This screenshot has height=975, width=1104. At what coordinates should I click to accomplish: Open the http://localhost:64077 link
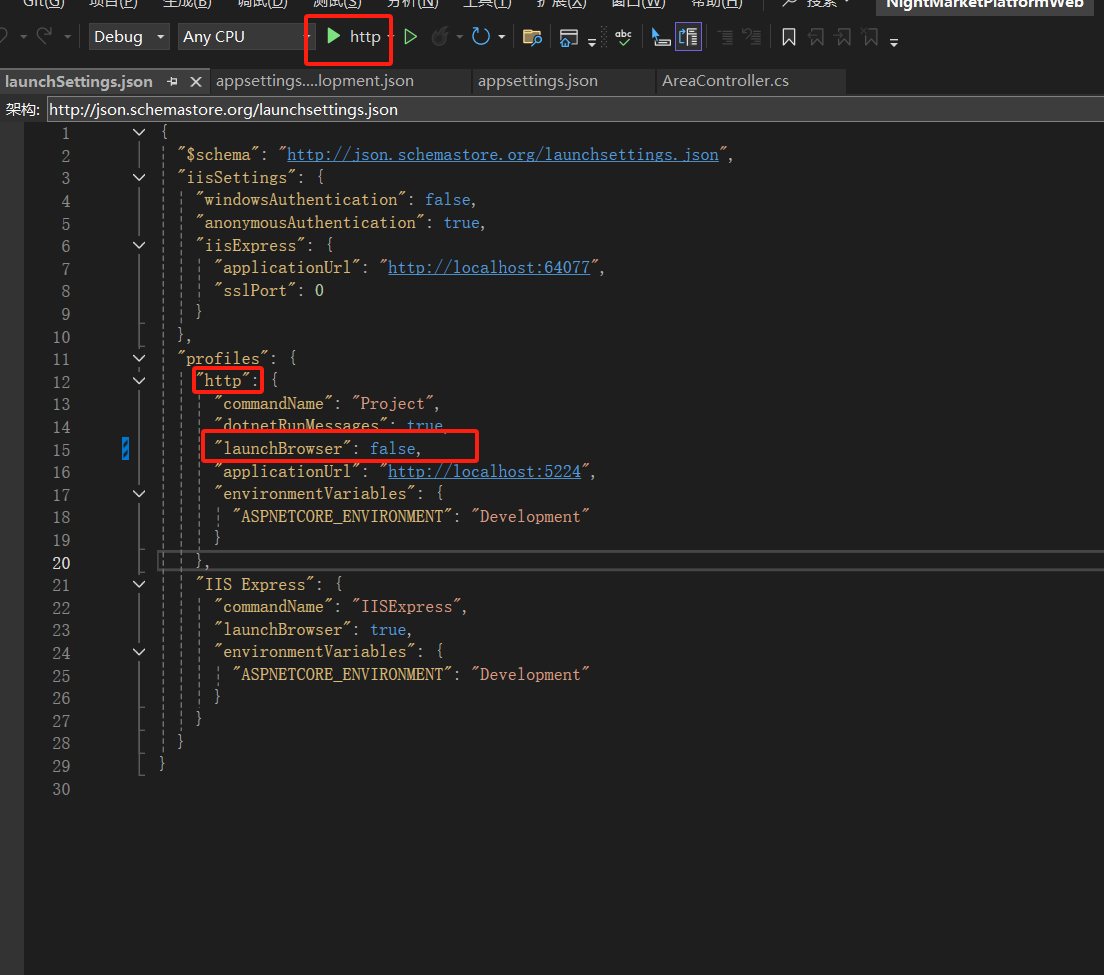coord(489,268)
